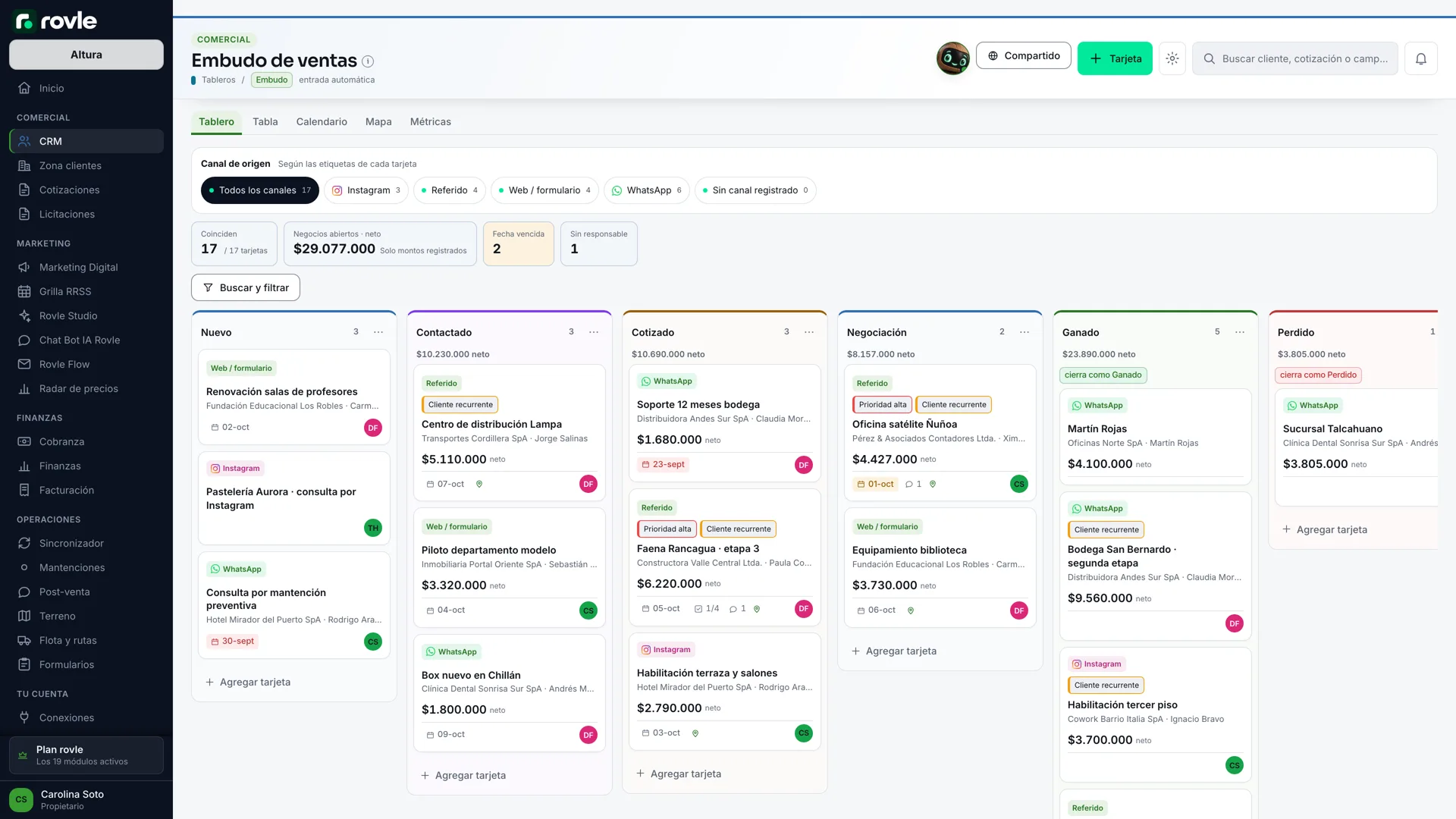Viewport: 1456px width, 819px height.
Task: Focus the Buscar cliente search field
Action: (x=1295, y=58)
